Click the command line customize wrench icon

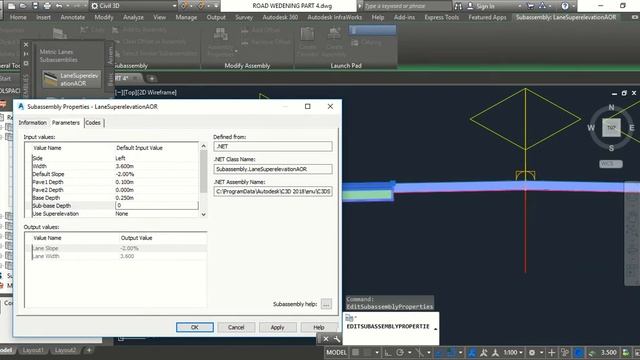pos(337,339)
